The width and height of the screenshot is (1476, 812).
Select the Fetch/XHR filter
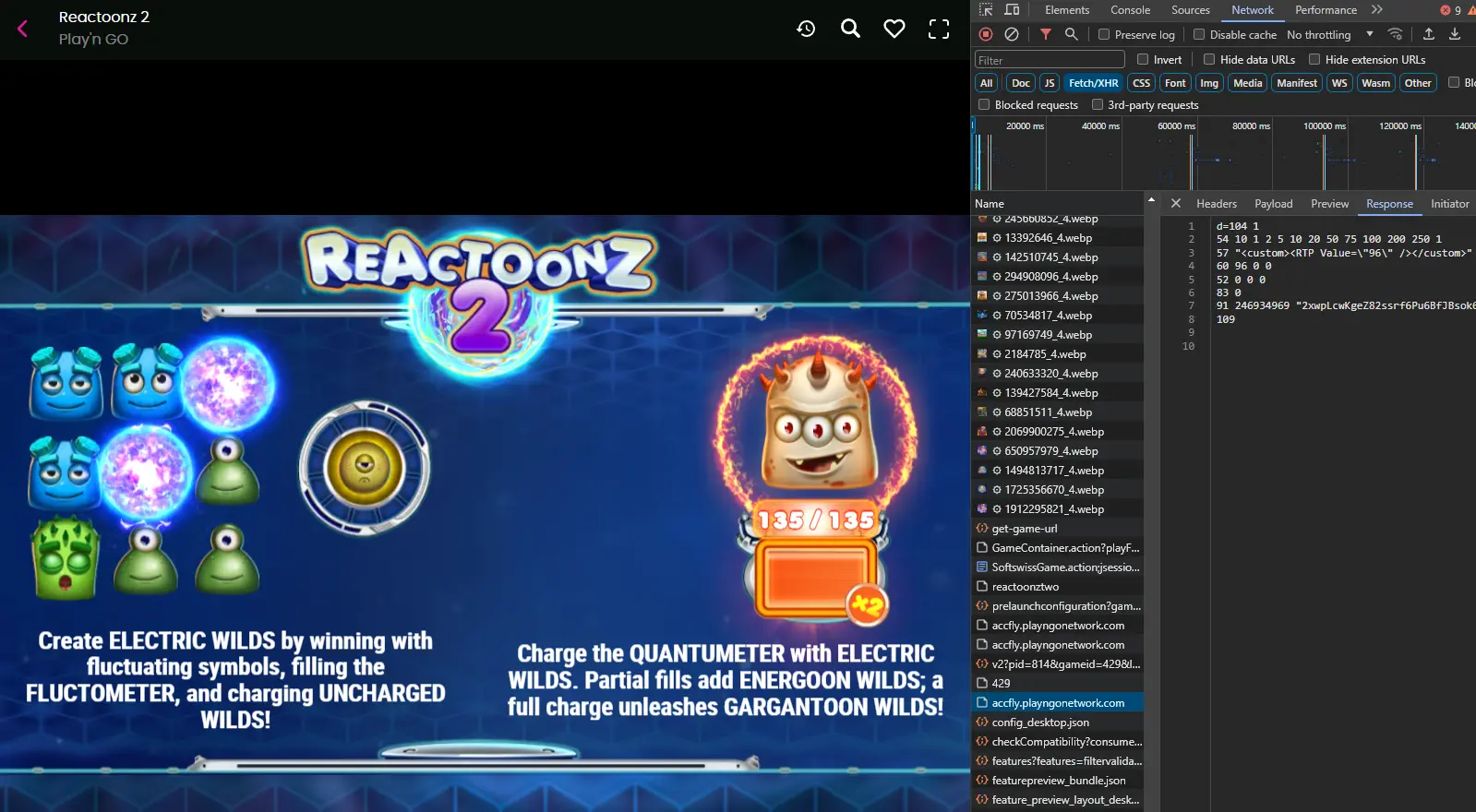coord(1093,83)
